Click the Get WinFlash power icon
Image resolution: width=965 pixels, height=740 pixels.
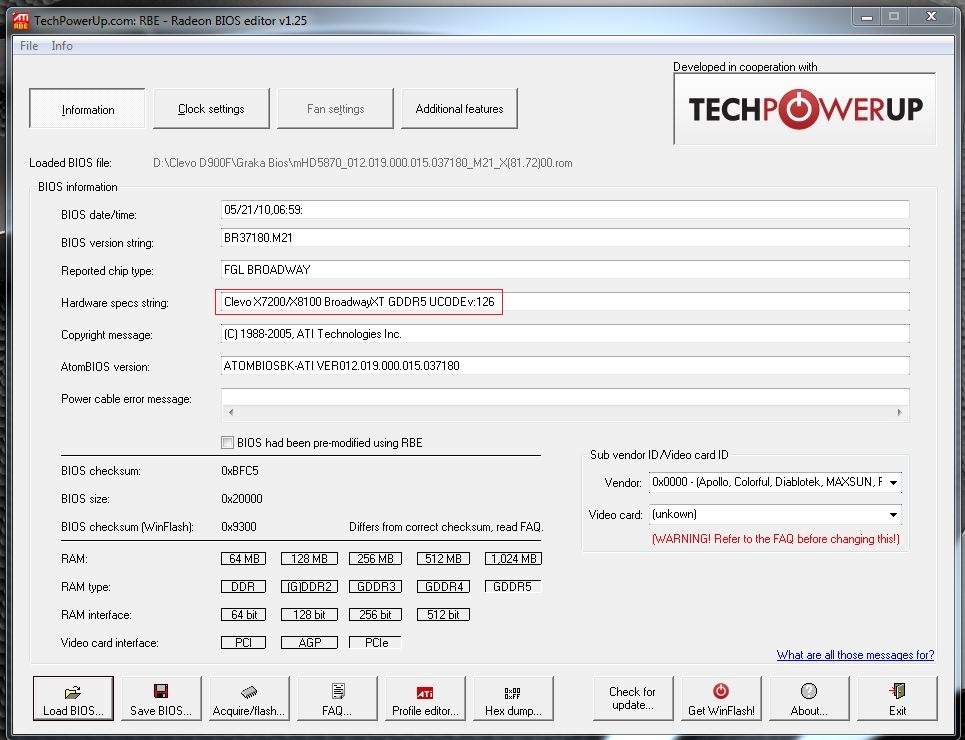pos(721,691)
